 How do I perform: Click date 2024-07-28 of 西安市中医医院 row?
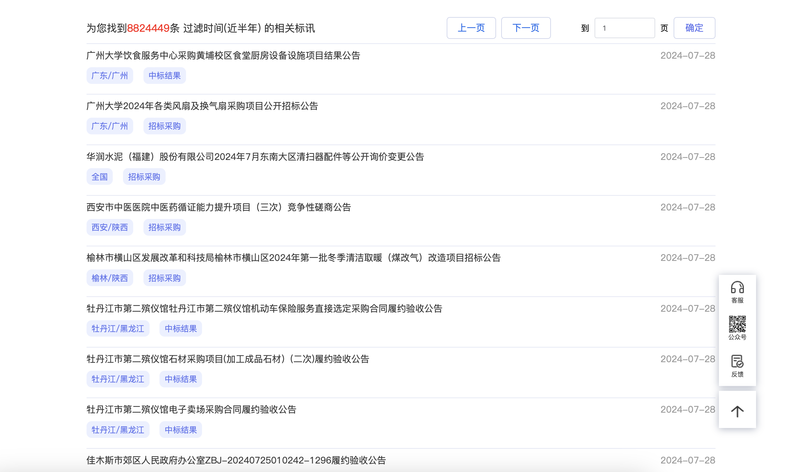(688, 207)
